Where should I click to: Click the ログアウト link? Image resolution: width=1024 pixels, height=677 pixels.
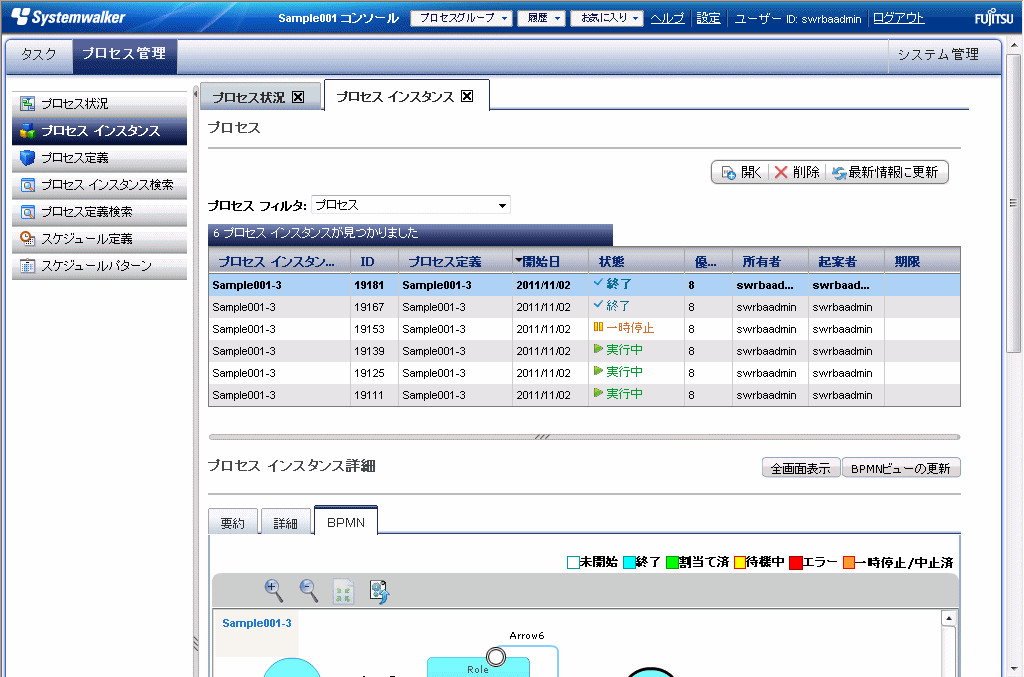pyautogui.click(x=898, y=18)
